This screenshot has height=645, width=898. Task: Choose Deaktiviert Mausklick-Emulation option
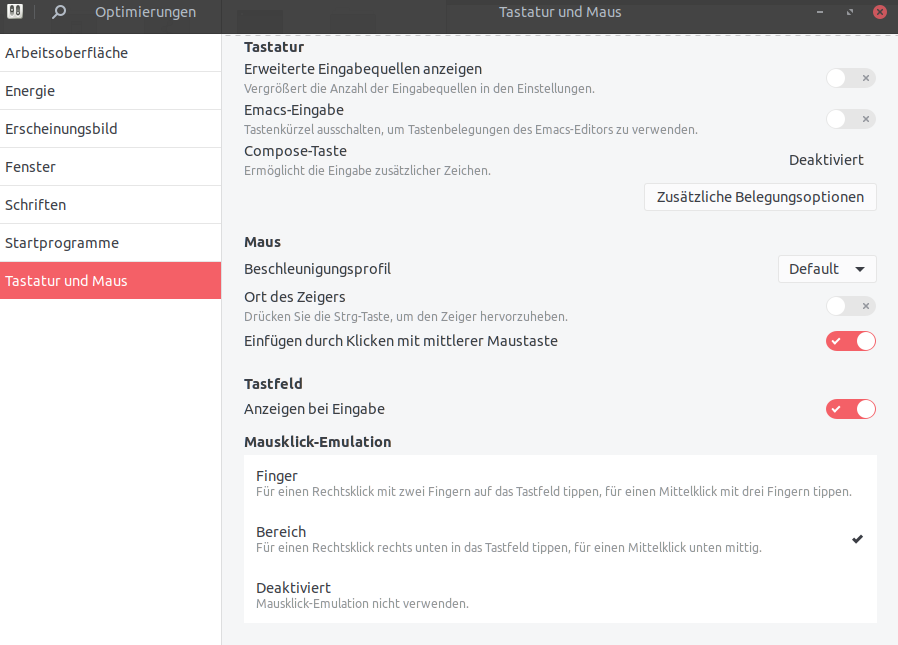point(560,595)
